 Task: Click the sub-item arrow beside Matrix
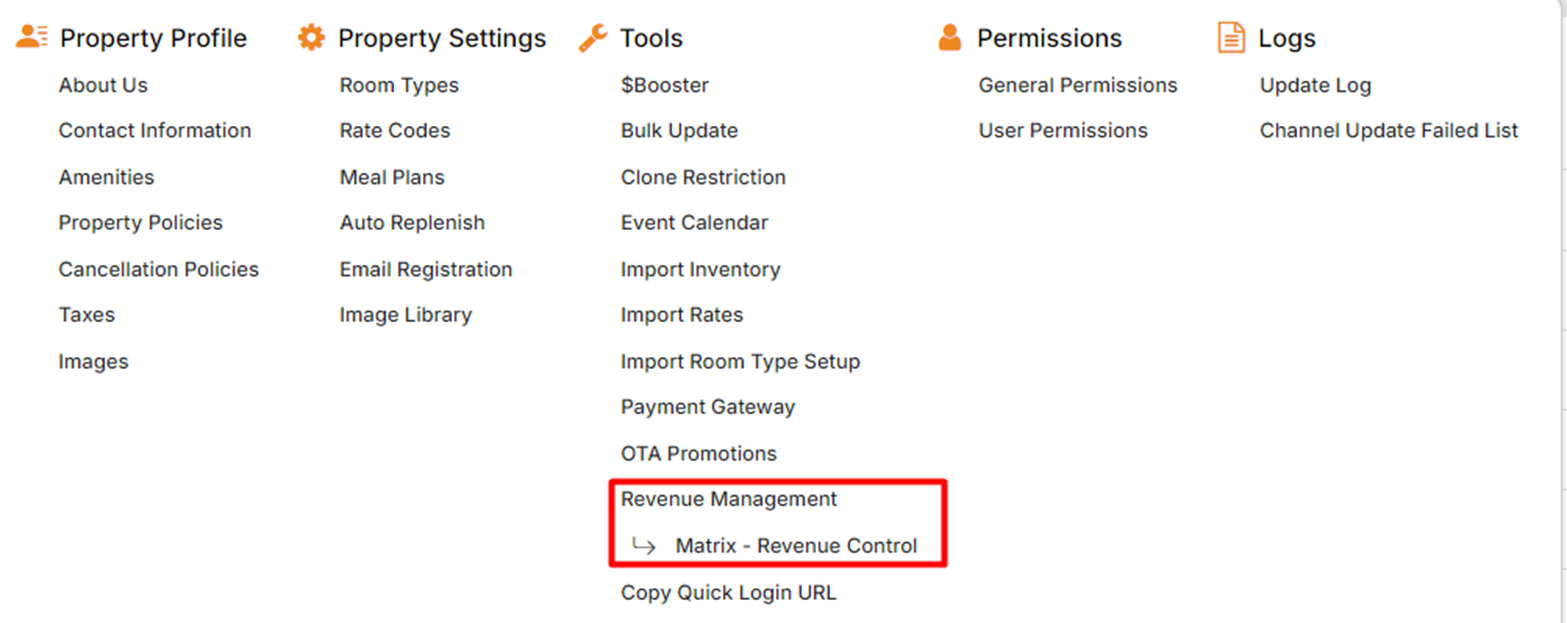pyautogui.click(x=645, y=546)
